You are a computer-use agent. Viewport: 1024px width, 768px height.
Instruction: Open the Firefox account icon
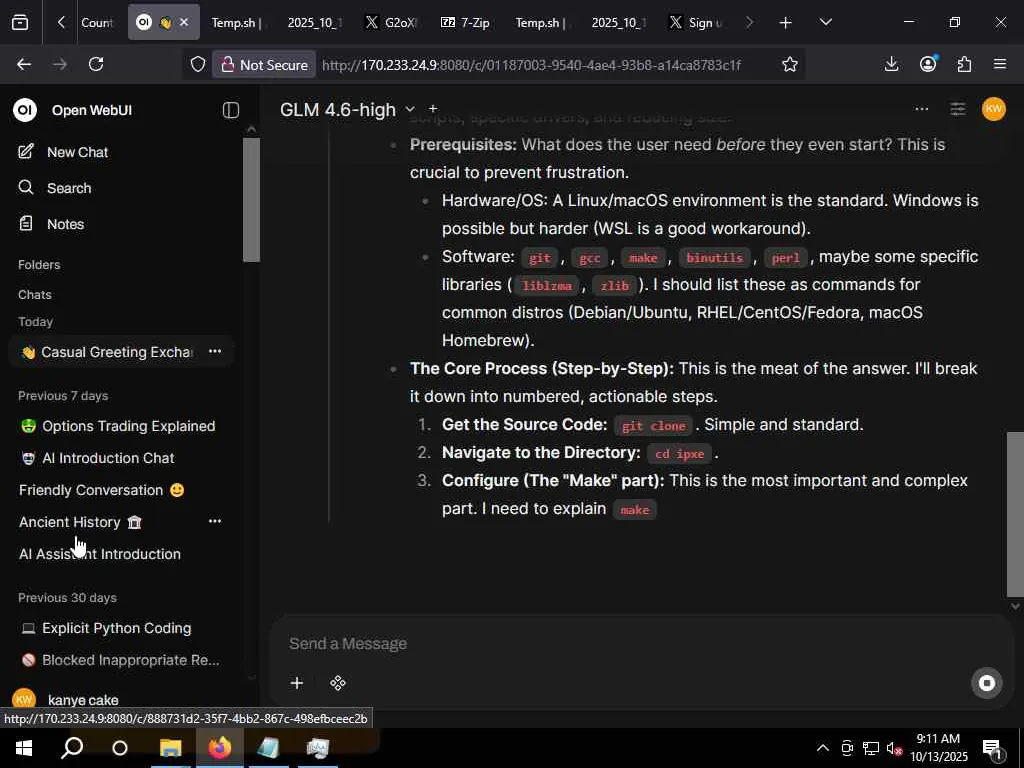click(928, 64)
